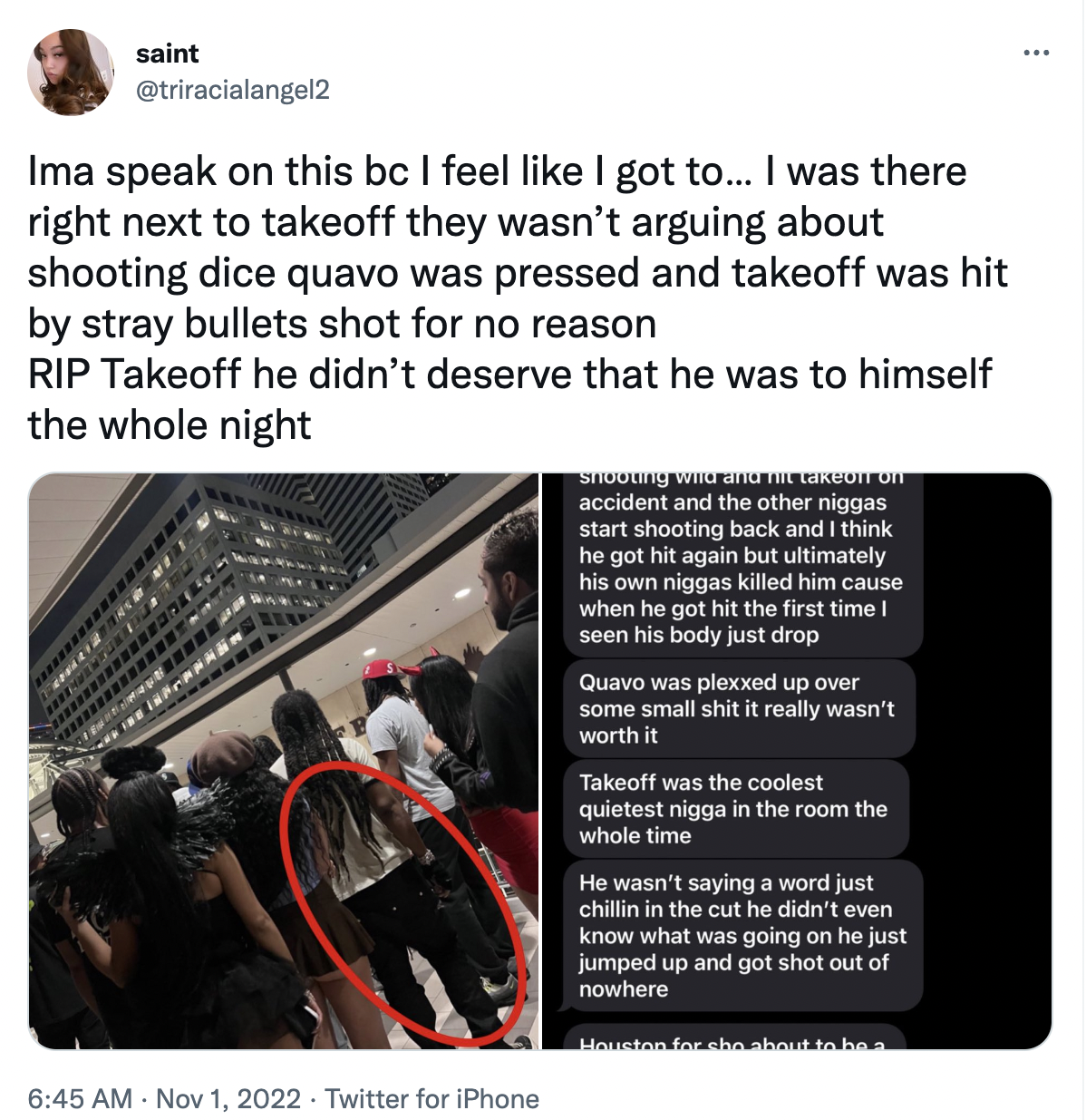The width and height of the screenshot is (1086, 1120).
Task: Click the @triracialangel2 handle
Action: coord(232,90)
